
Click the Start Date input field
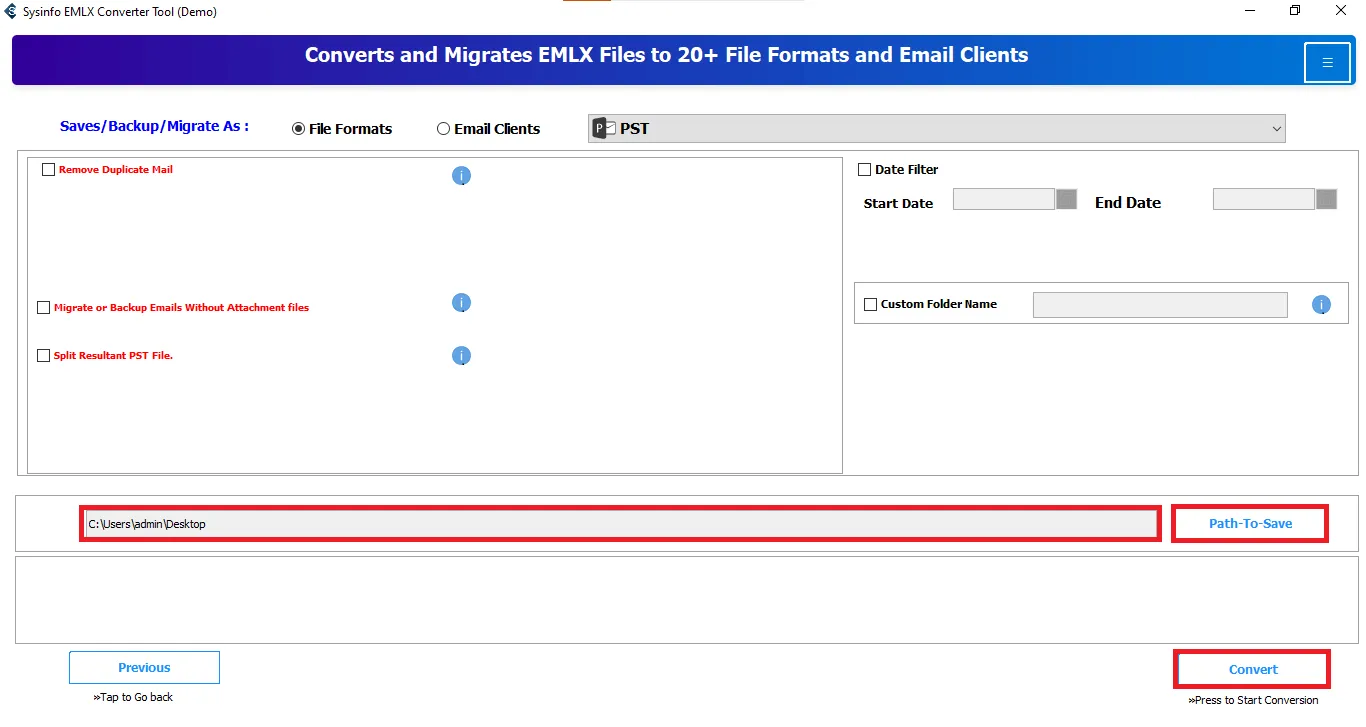(1004, 199)
